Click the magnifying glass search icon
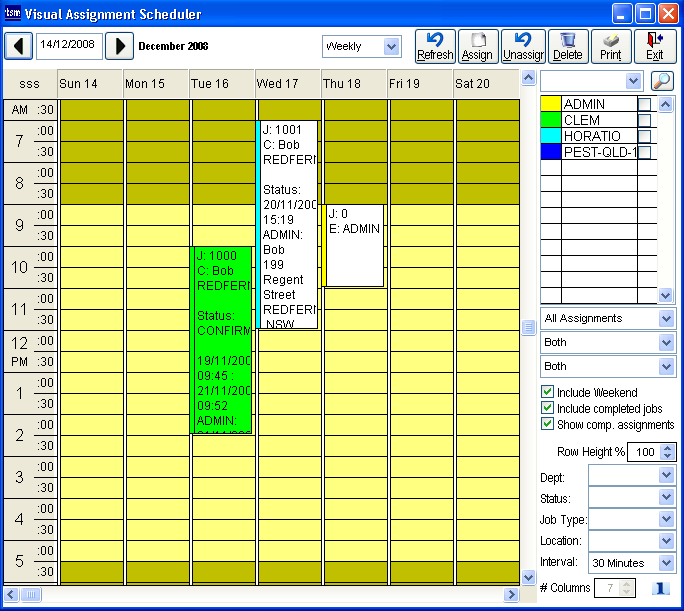This screenshot has width=684, height=611. coord(662,81)
